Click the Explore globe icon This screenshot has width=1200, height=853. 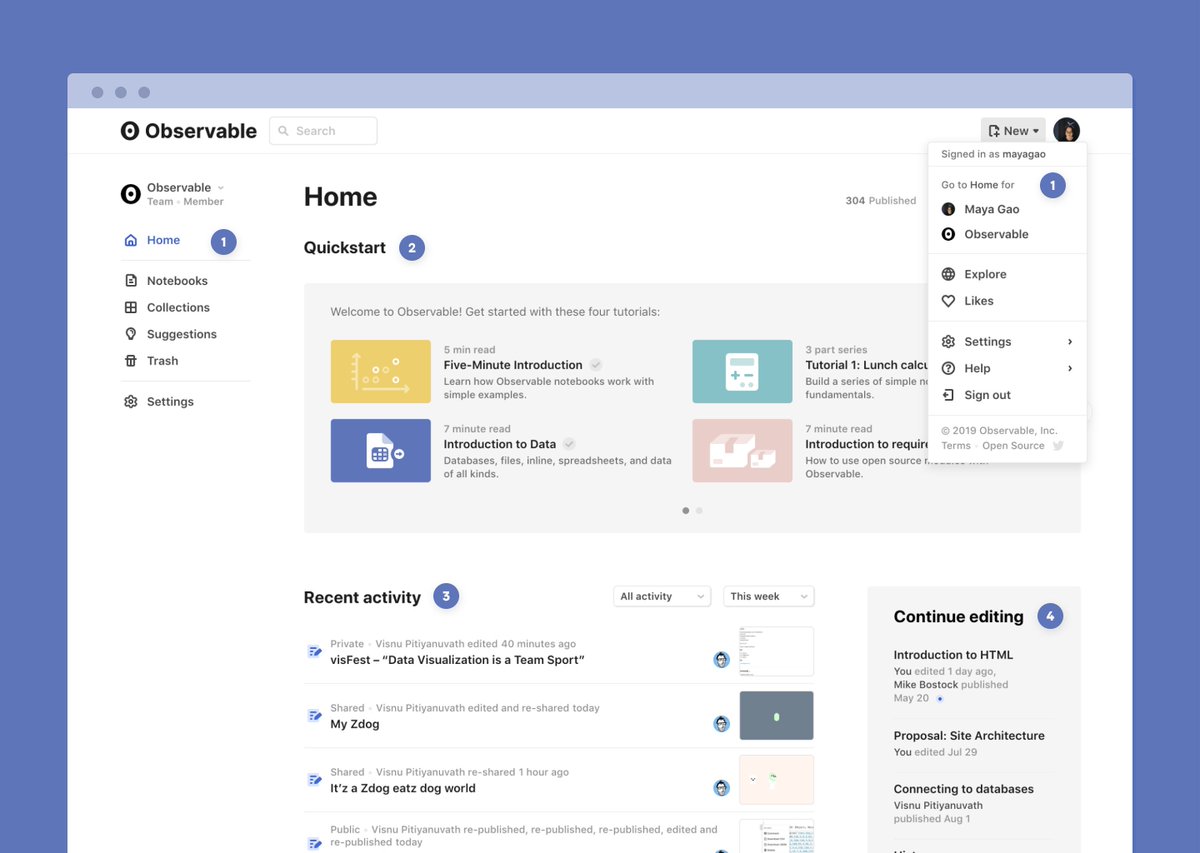(948, 274)
